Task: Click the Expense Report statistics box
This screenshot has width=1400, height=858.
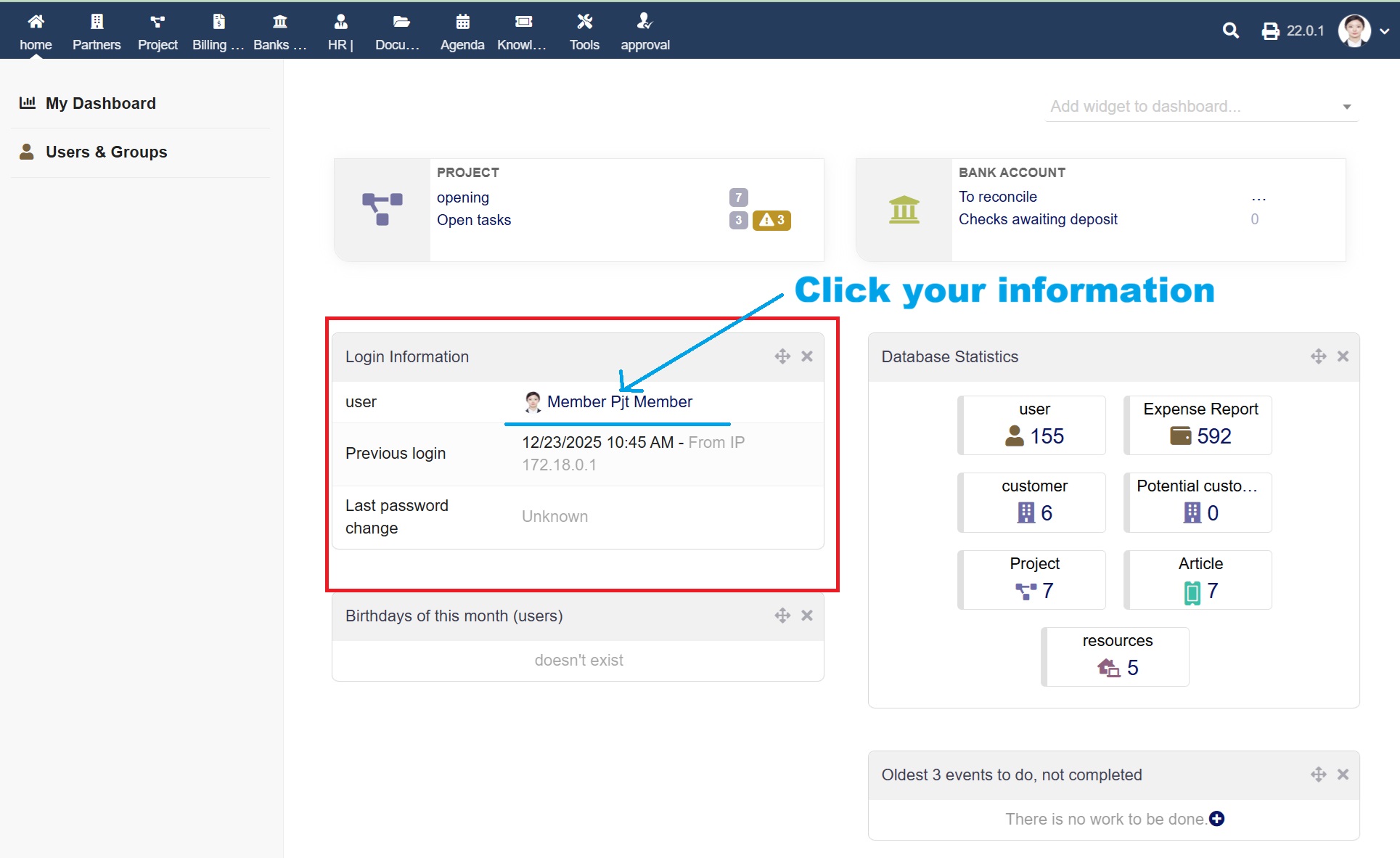Action: (x=1198, y=425)
